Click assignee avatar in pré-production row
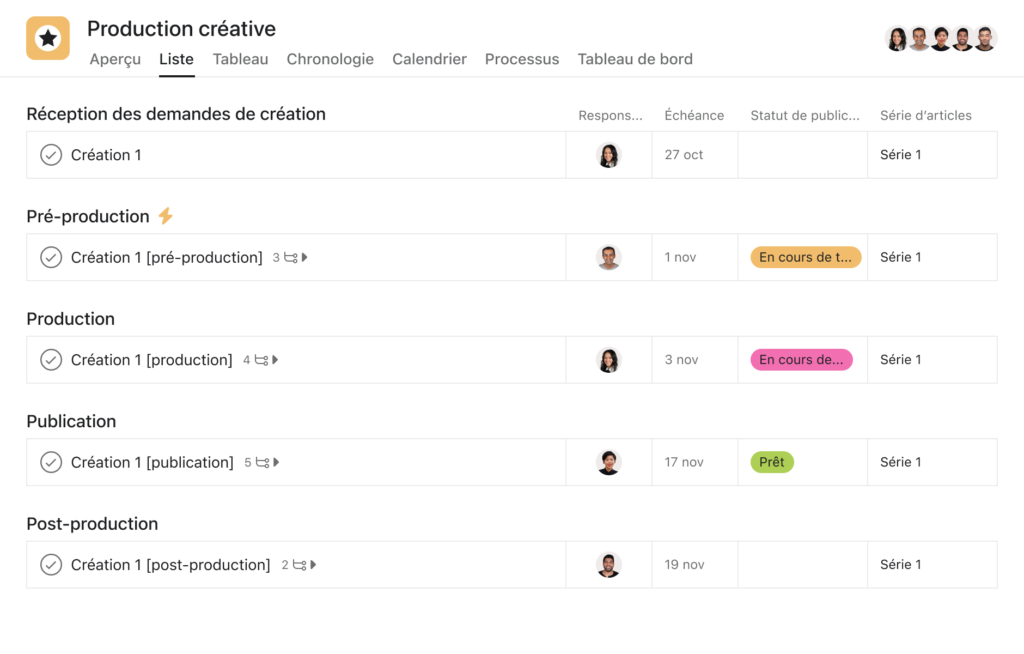The width and height of the screenshot is (1024, 654). (609, 257)
